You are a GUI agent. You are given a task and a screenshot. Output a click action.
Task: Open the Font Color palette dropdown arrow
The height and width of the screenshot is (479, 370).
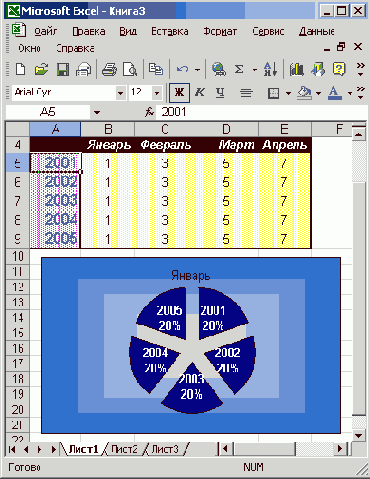coord(350,93)
